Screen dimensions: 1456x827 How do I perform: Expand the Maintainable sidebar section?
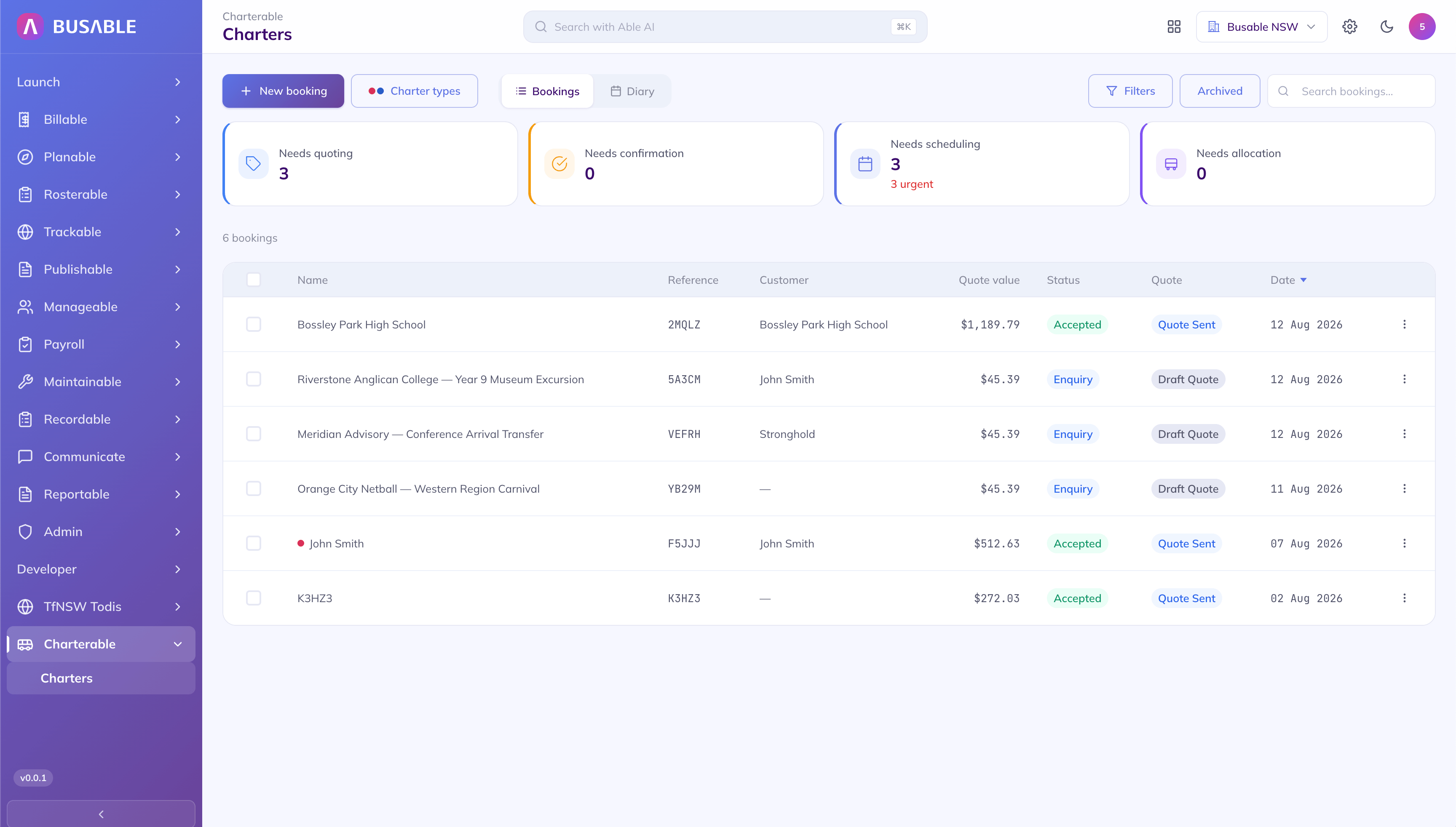point(101,381)
